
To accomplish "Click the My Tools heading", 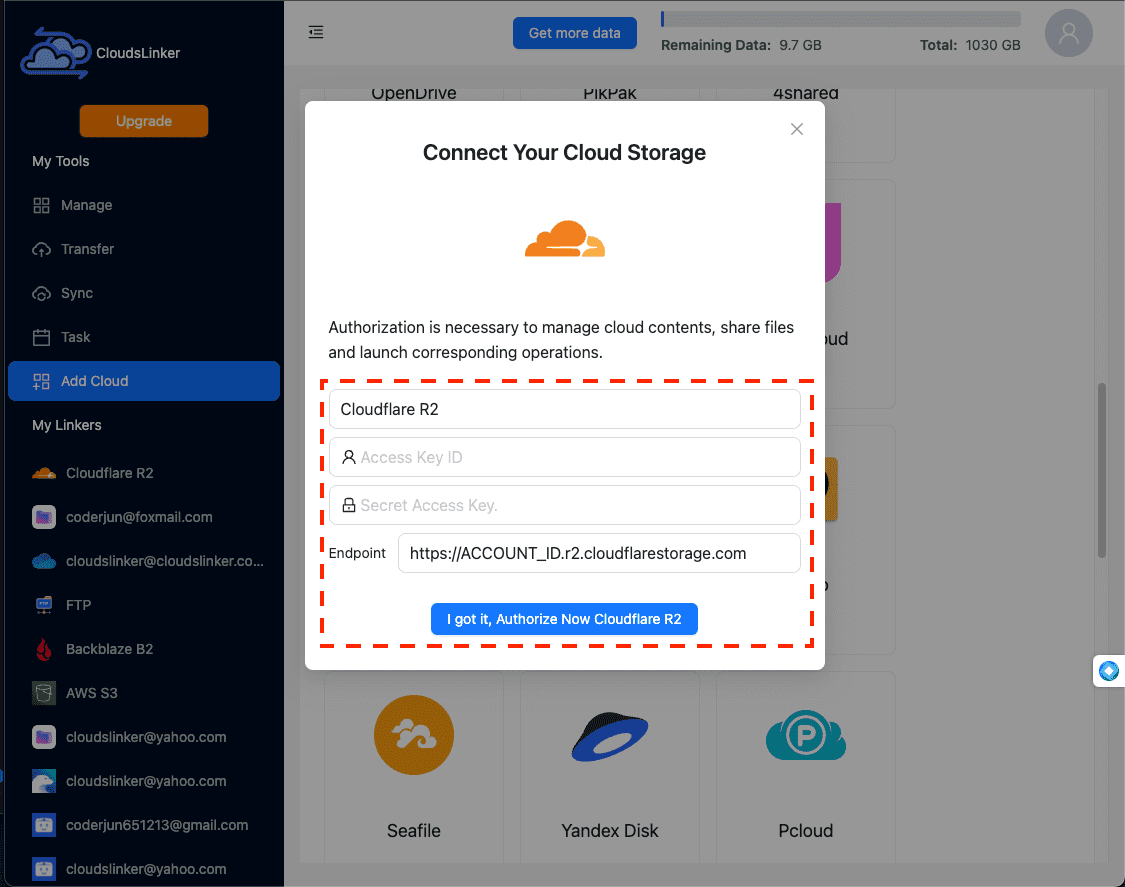I will click(60, 161).
